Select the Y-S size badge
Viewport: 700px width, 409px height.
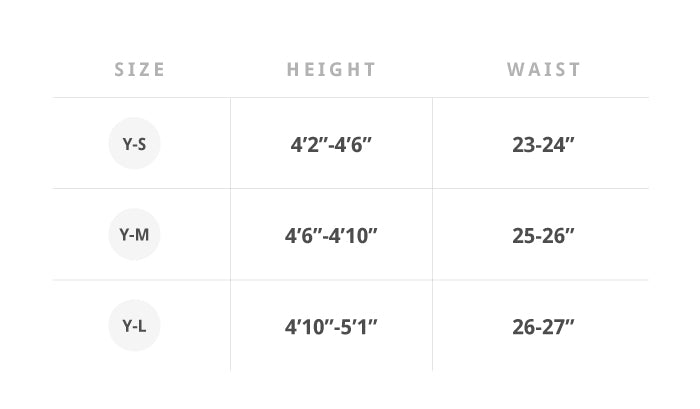(x=134, y=143)
